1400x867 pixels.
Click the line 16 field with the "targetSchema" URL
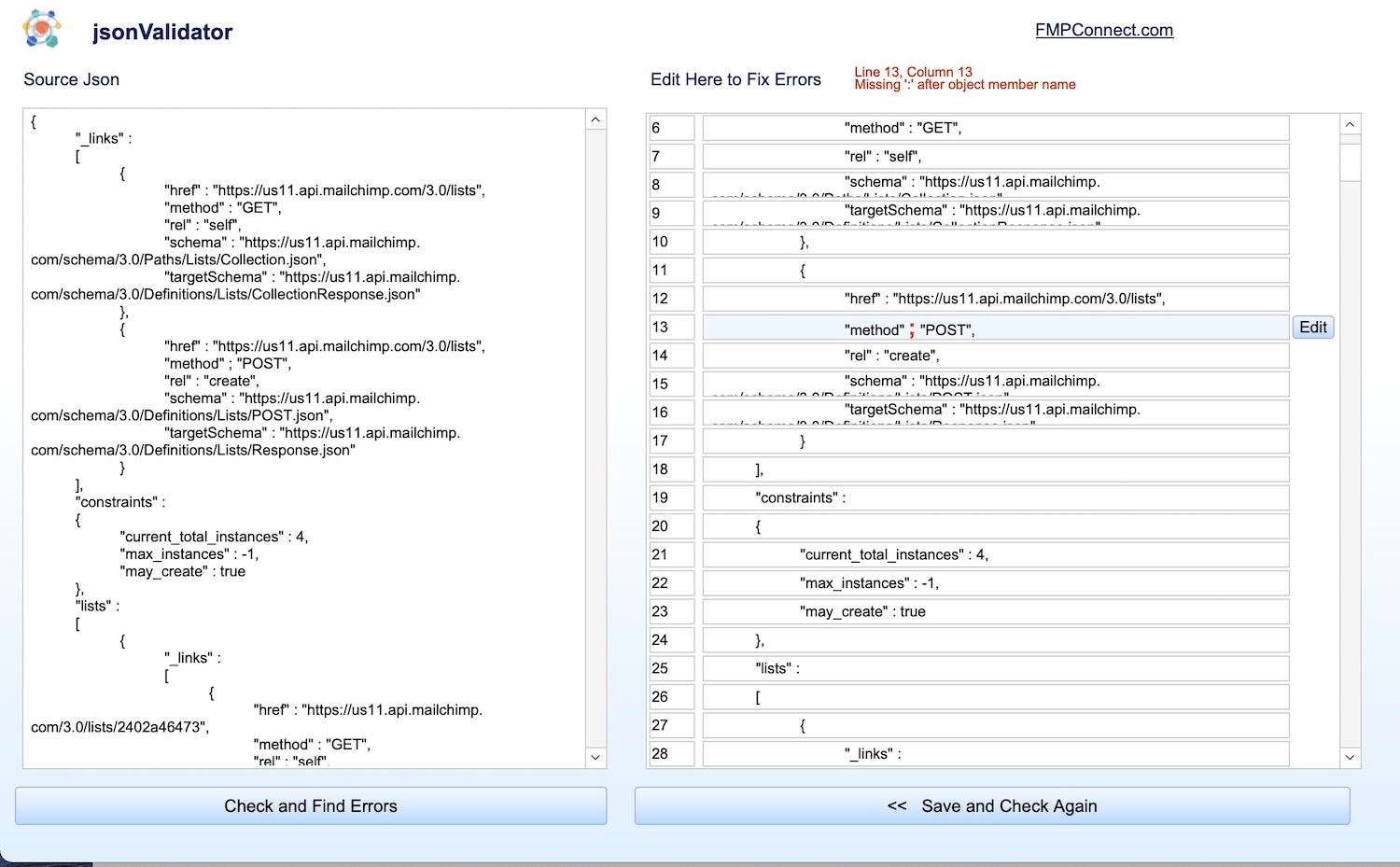[x=996, y=413]
